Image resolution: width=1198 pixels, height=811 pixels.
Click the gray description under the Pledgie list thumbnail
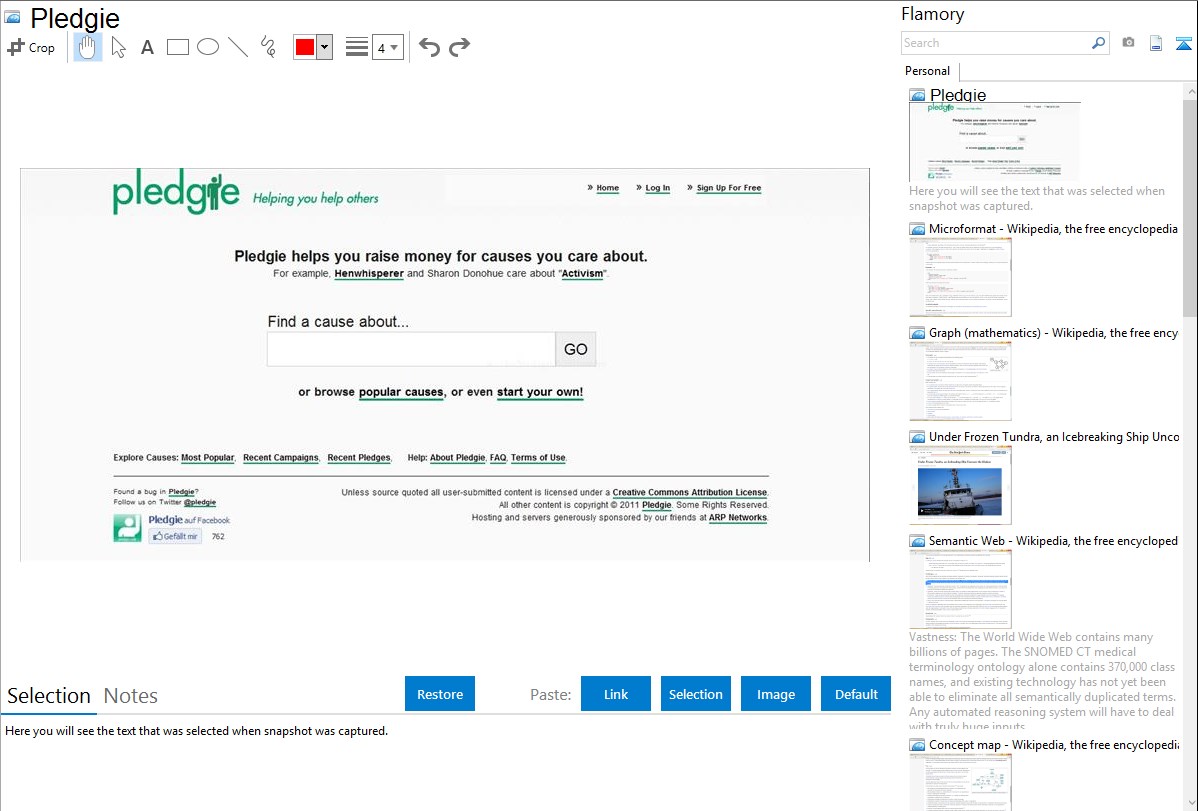pyautogui.click(x=1037, y=198)
